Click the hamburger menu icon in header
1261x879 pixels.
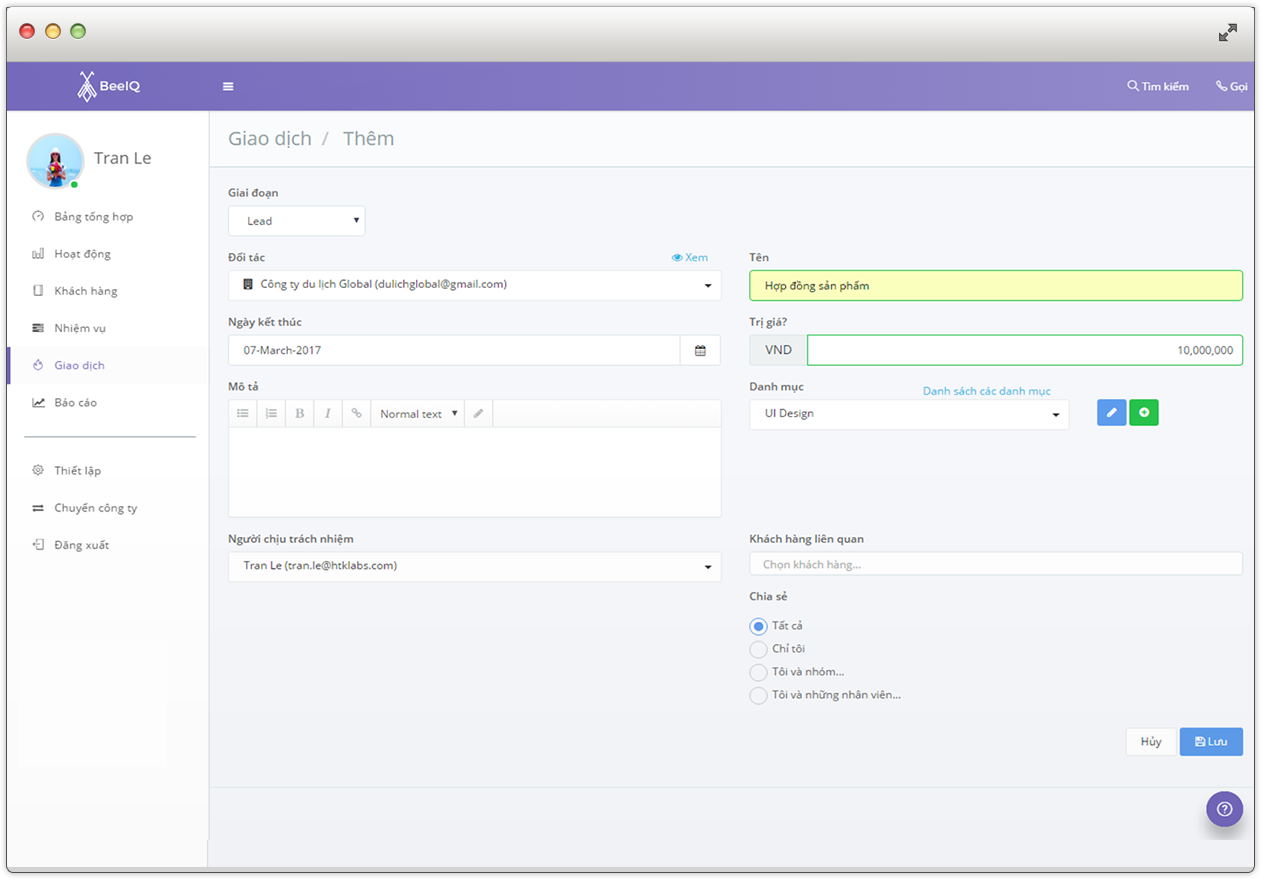point(228,87)
